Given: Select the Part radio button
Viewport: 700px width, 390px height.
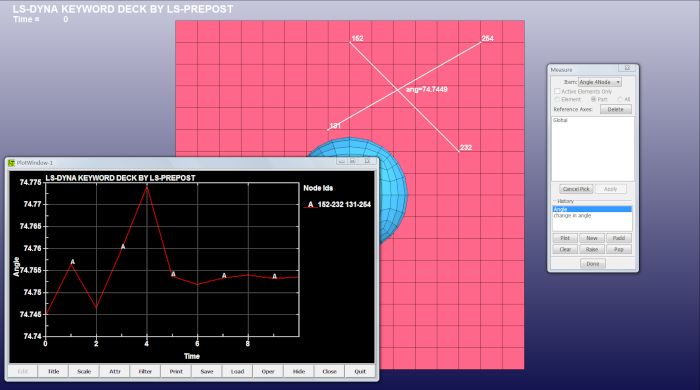Looking at the screenshot, I should [x=593, y=99].
